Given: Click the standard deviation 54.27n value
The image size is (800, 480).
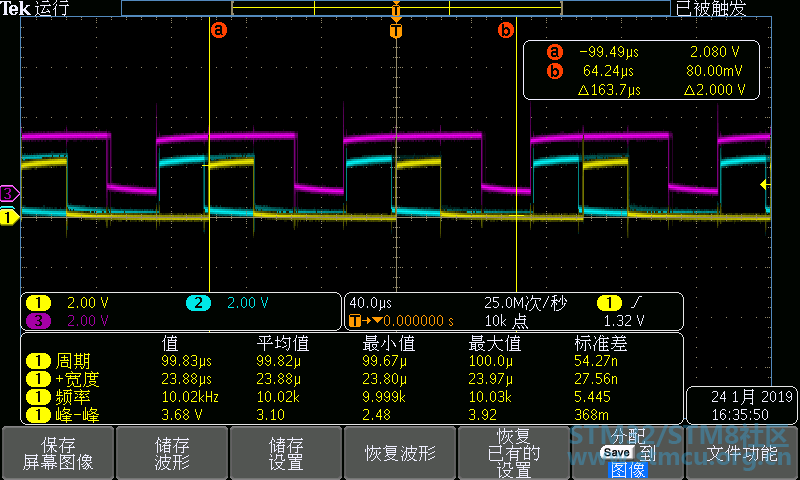Looking at the screenshot, I should click(596, 361).
